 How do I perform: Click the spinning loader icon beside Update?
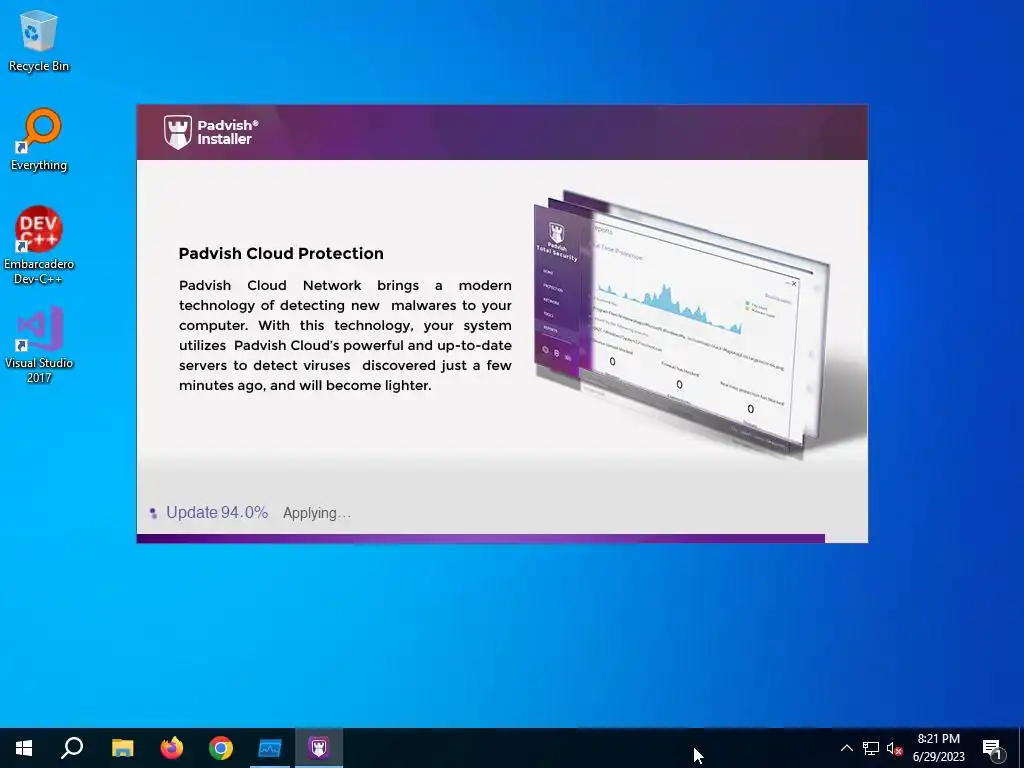point(153,513)
